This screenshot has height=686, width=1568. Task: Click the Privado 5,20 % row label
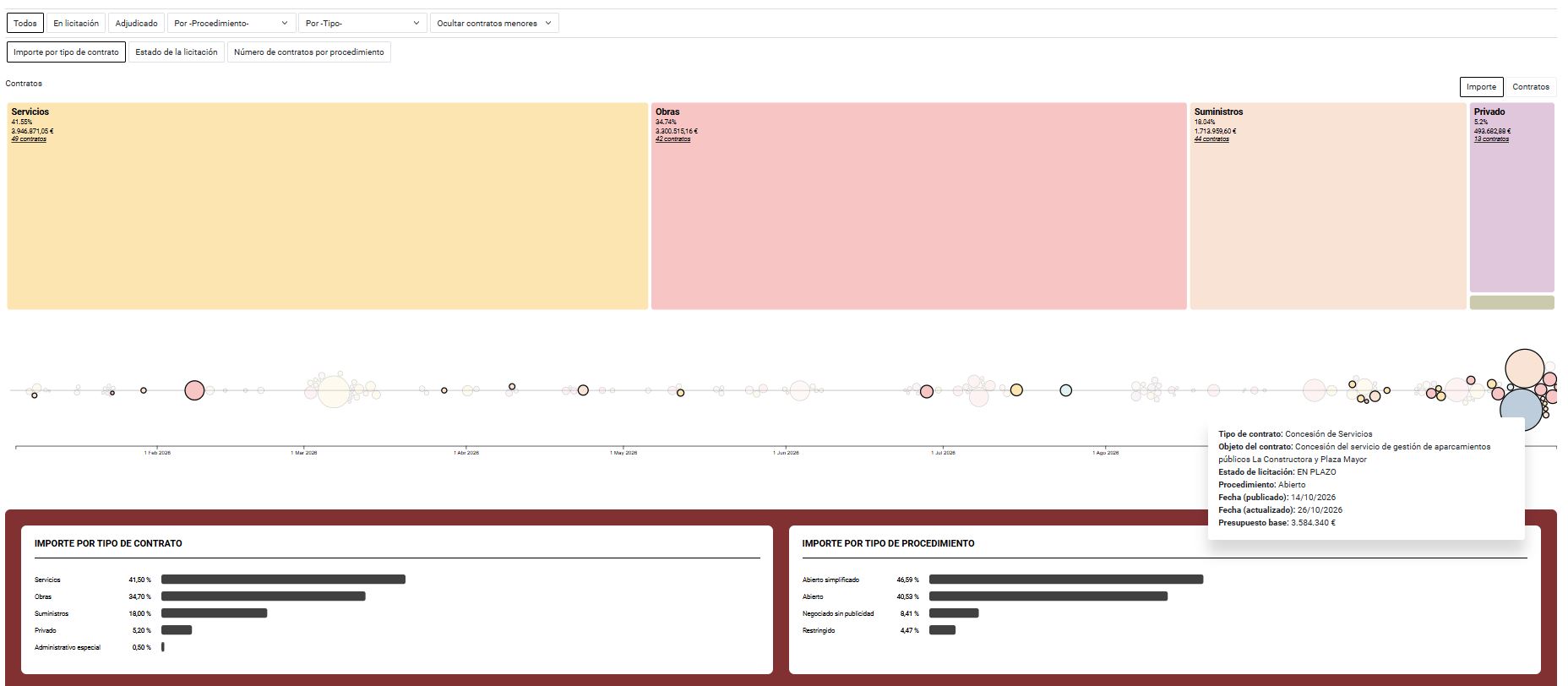pos(46,630)
